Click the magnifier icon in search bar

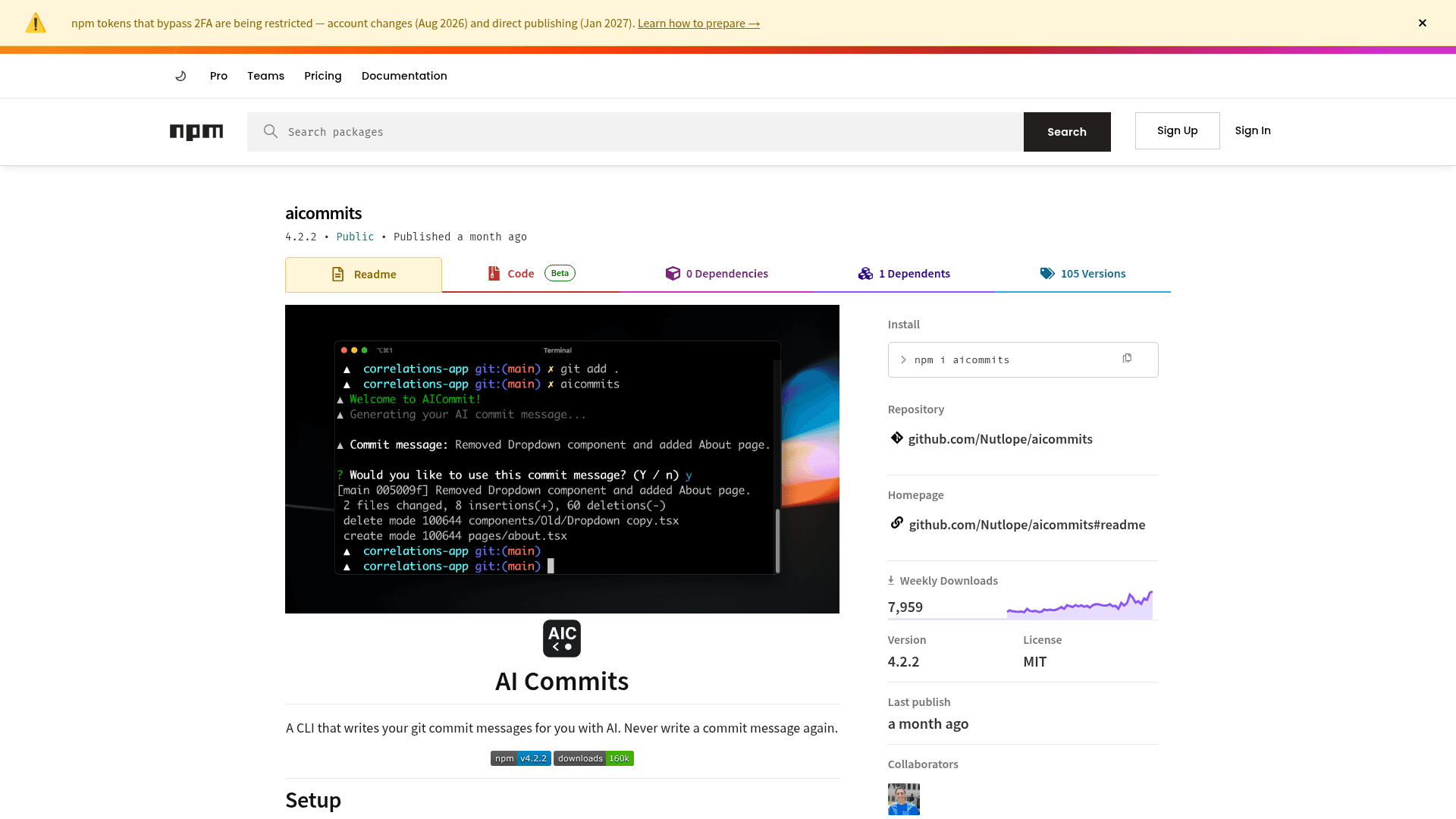coord(271,131)
